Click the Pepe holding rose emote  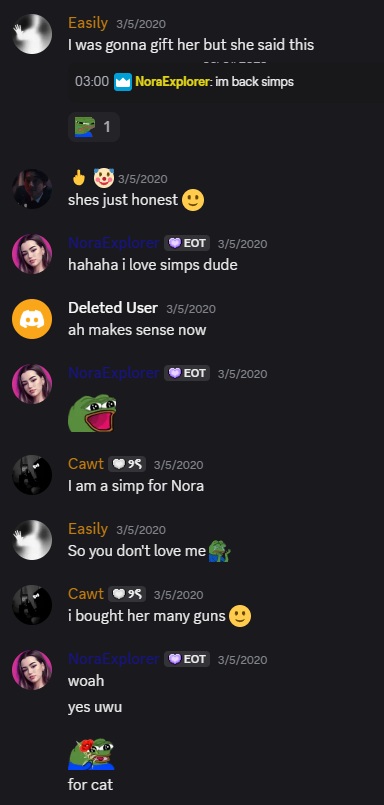(91, 754)
